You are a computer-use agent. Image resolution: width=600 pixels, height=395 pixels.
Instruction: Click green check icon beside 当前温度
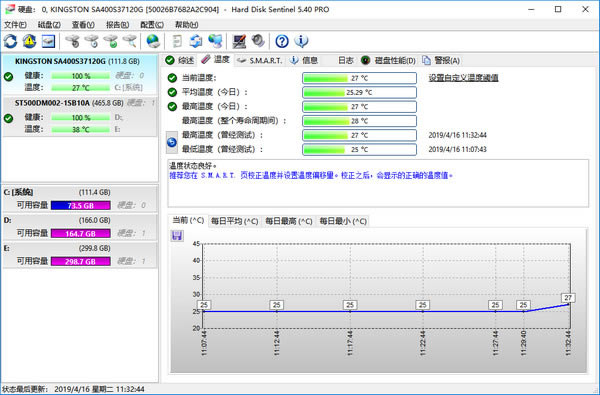172,78
